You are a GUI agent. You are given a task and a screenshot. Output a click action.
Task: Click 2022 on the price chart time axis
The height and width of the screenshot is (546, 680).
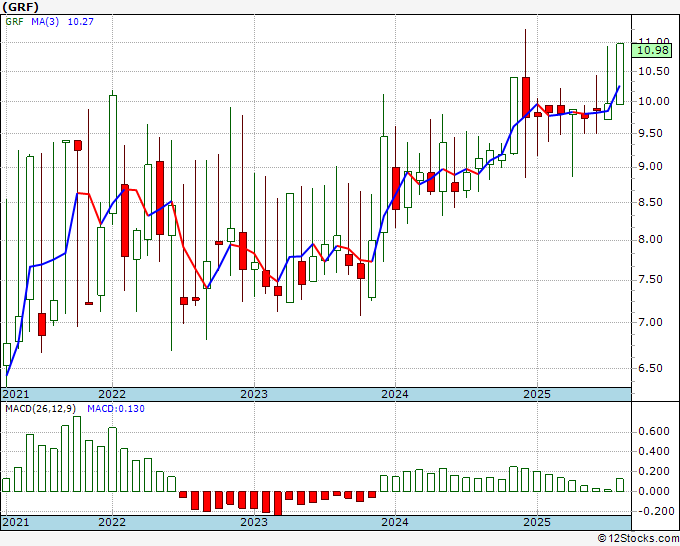[112, 394]
